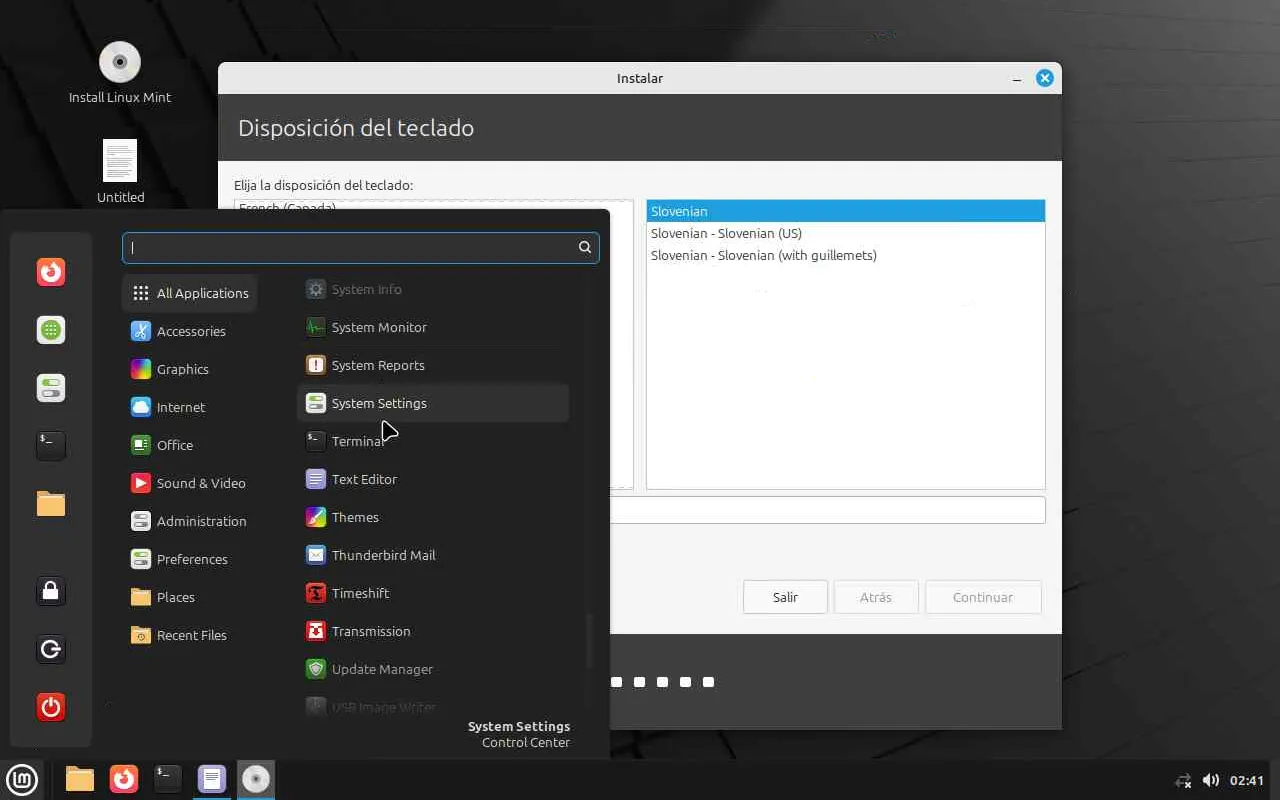Launch Transmission from the applications list
Viewport: 1280px width, 800px height.
coord(433,631)
